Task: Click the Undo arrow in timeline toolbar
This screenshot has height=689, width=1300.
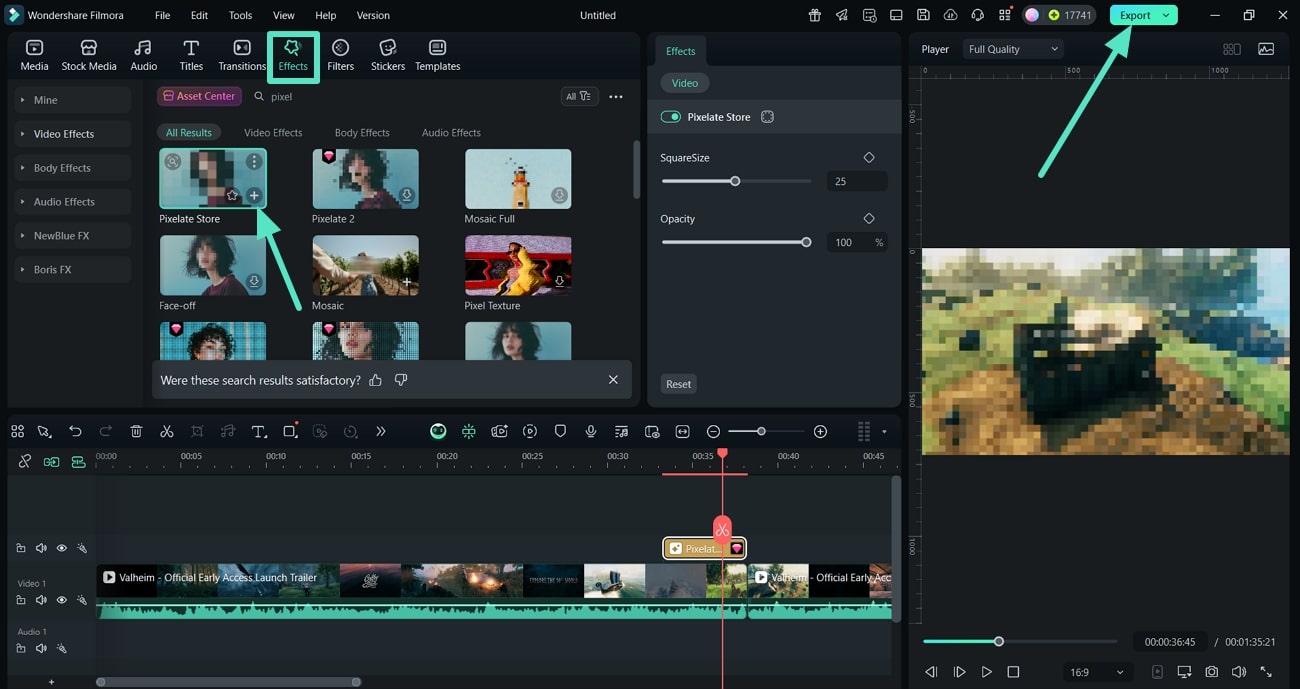Action: tap(75, 431)
